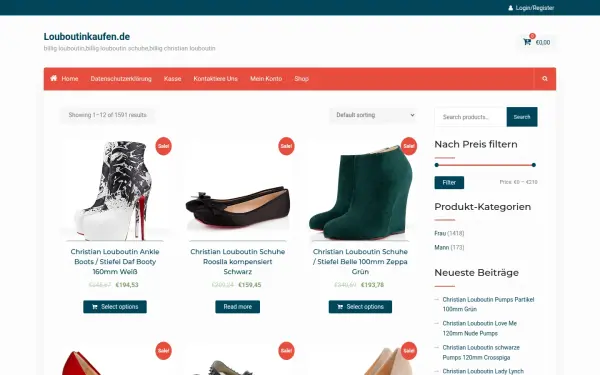600x375 pixels.
Task: Focus the Search products input field
Action: click(x=470, y=117)
